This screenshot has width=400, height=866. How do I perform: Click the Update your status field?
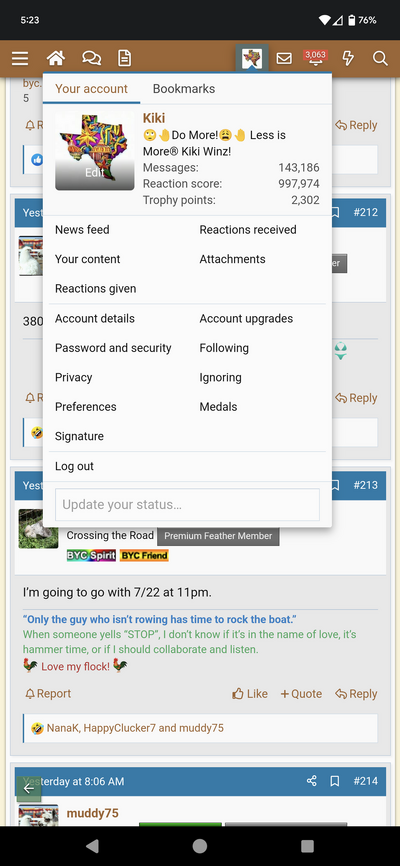coord(187,504)
